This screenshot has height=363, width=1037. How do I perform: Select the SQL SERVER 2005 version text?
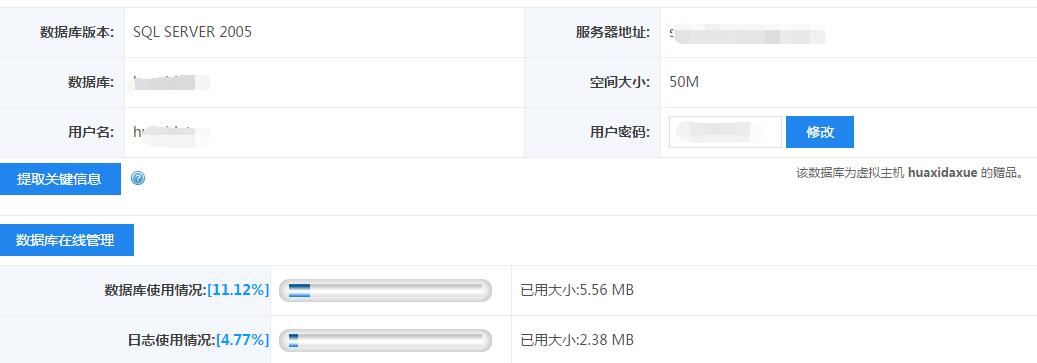click(x=192, y=32)
